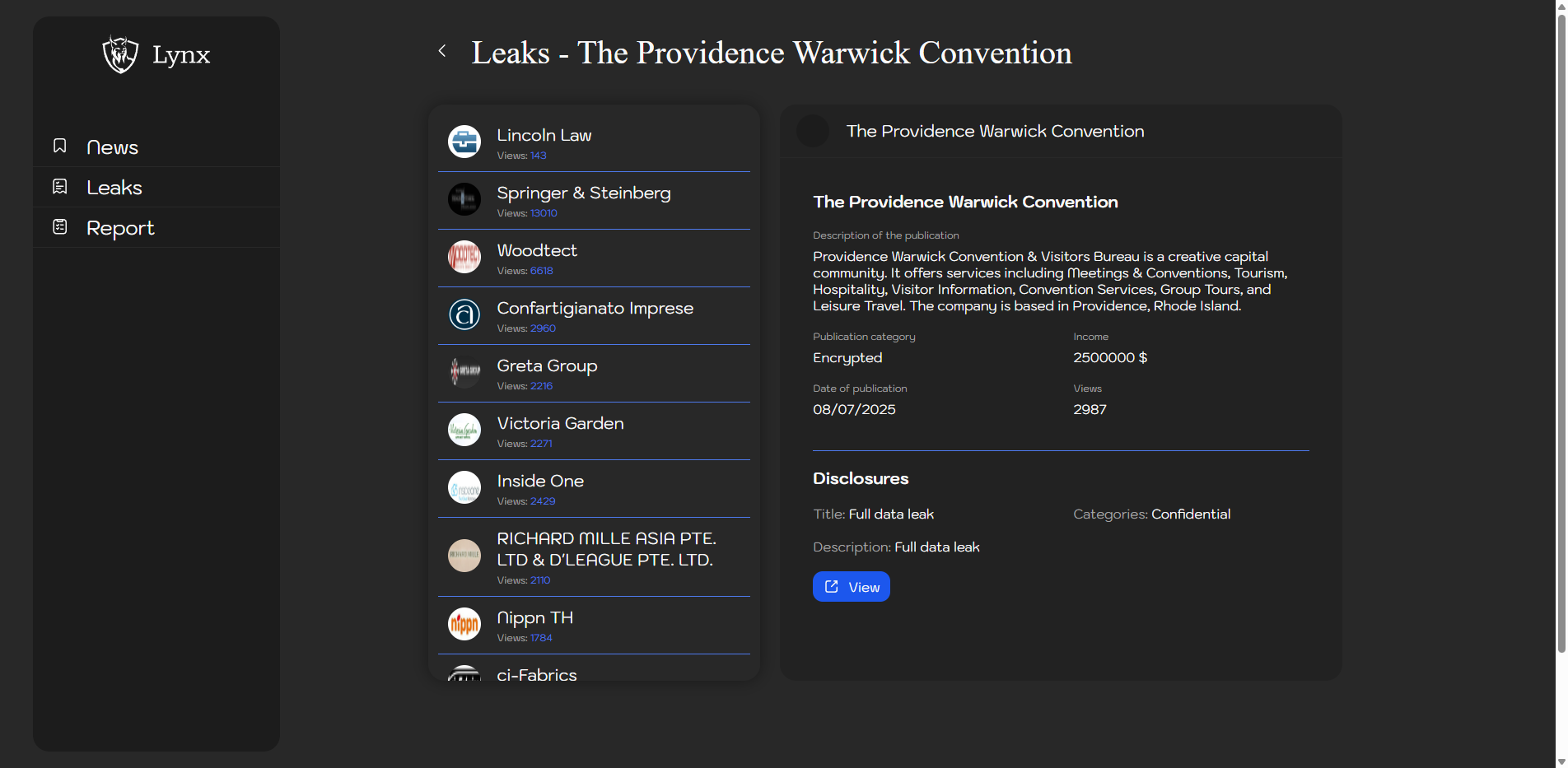The width and height of the screenshot is (1568, 768).
Task: Go back using the left chevron arrow
Action: [442, 52]
